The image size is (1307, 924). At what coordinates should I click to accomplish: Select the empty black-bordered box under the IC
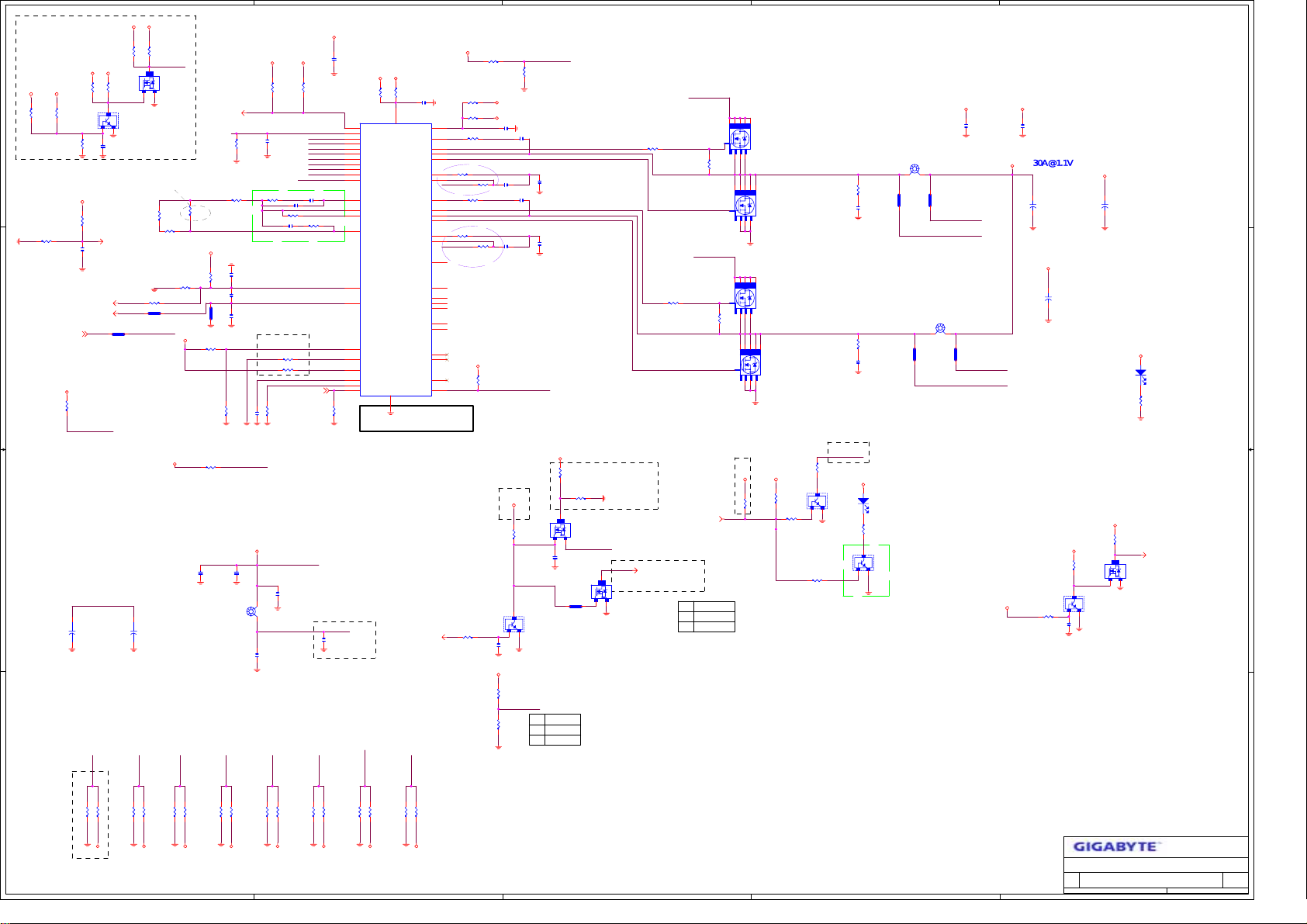pyautogui.click(x=417, y=418)
